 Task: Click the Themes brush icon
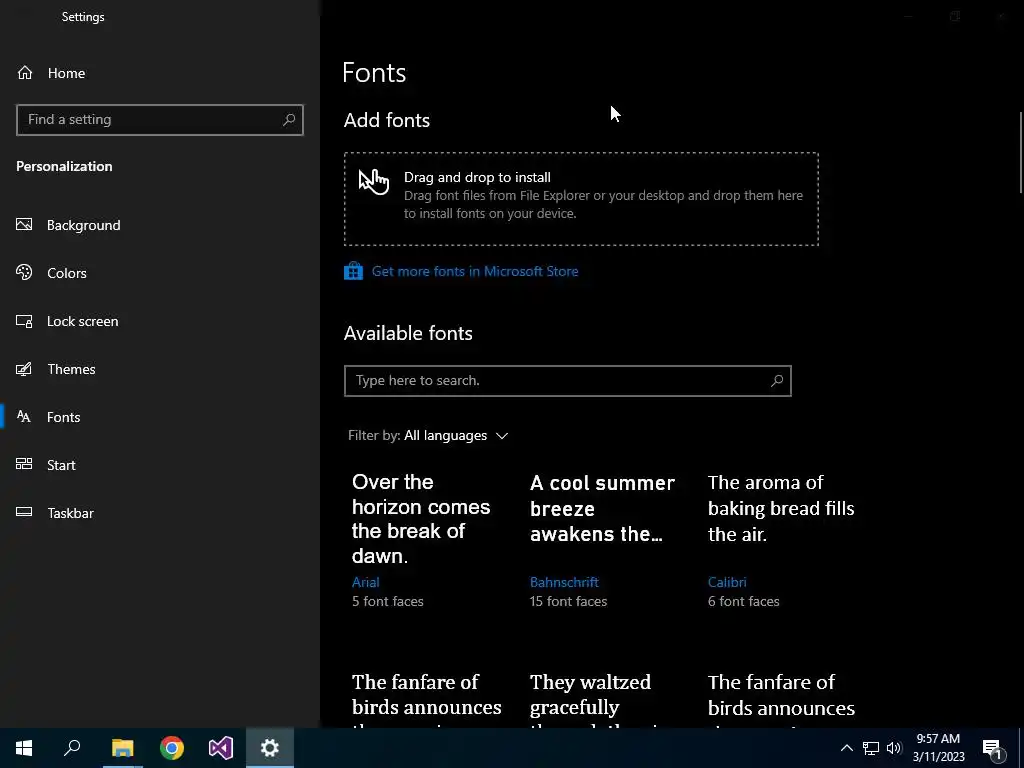pos(24,369)
